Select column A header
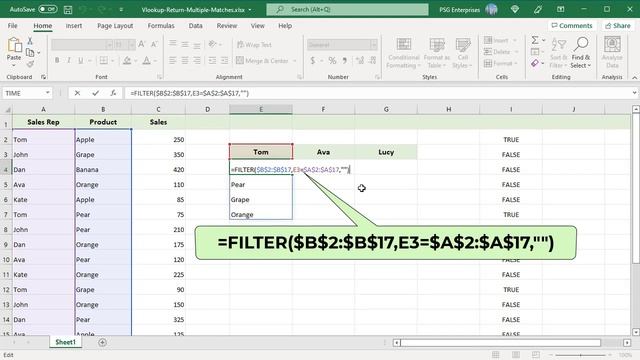Viewport: 640px width, 360px height. pyautogui.click(x=43, y=109)
